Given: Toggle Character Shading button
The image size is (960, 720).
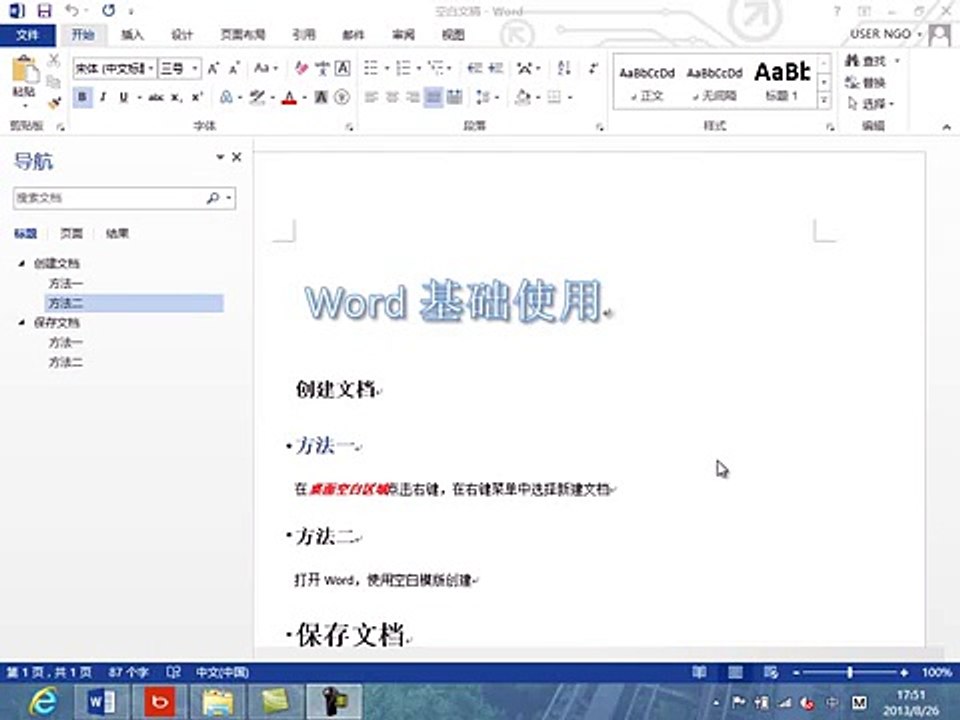Looking at the screenshot, I should pos(321,97).
